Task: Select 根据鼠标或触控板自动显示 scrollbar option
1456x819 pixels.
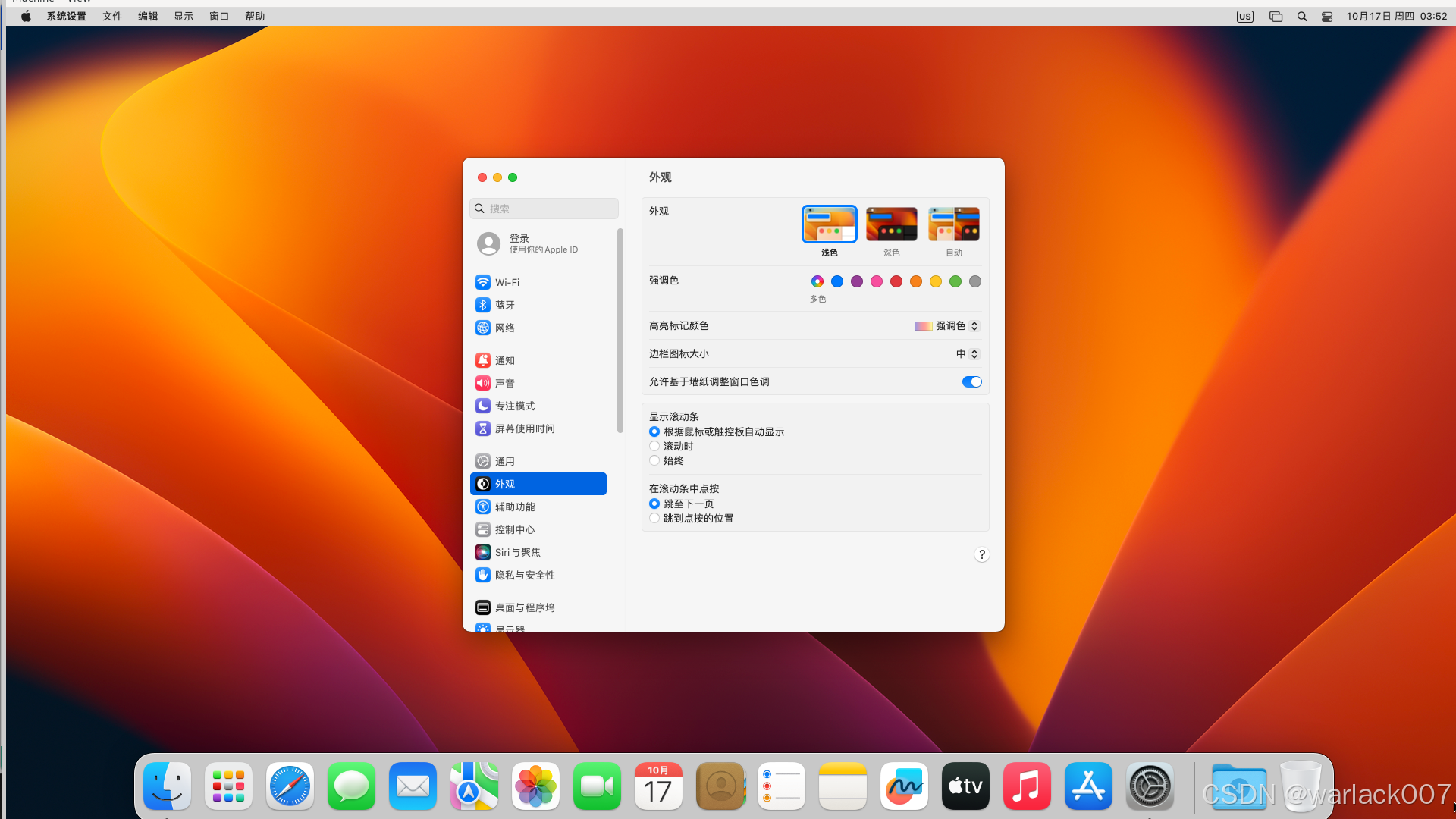Action: click(x=654, y=431)
